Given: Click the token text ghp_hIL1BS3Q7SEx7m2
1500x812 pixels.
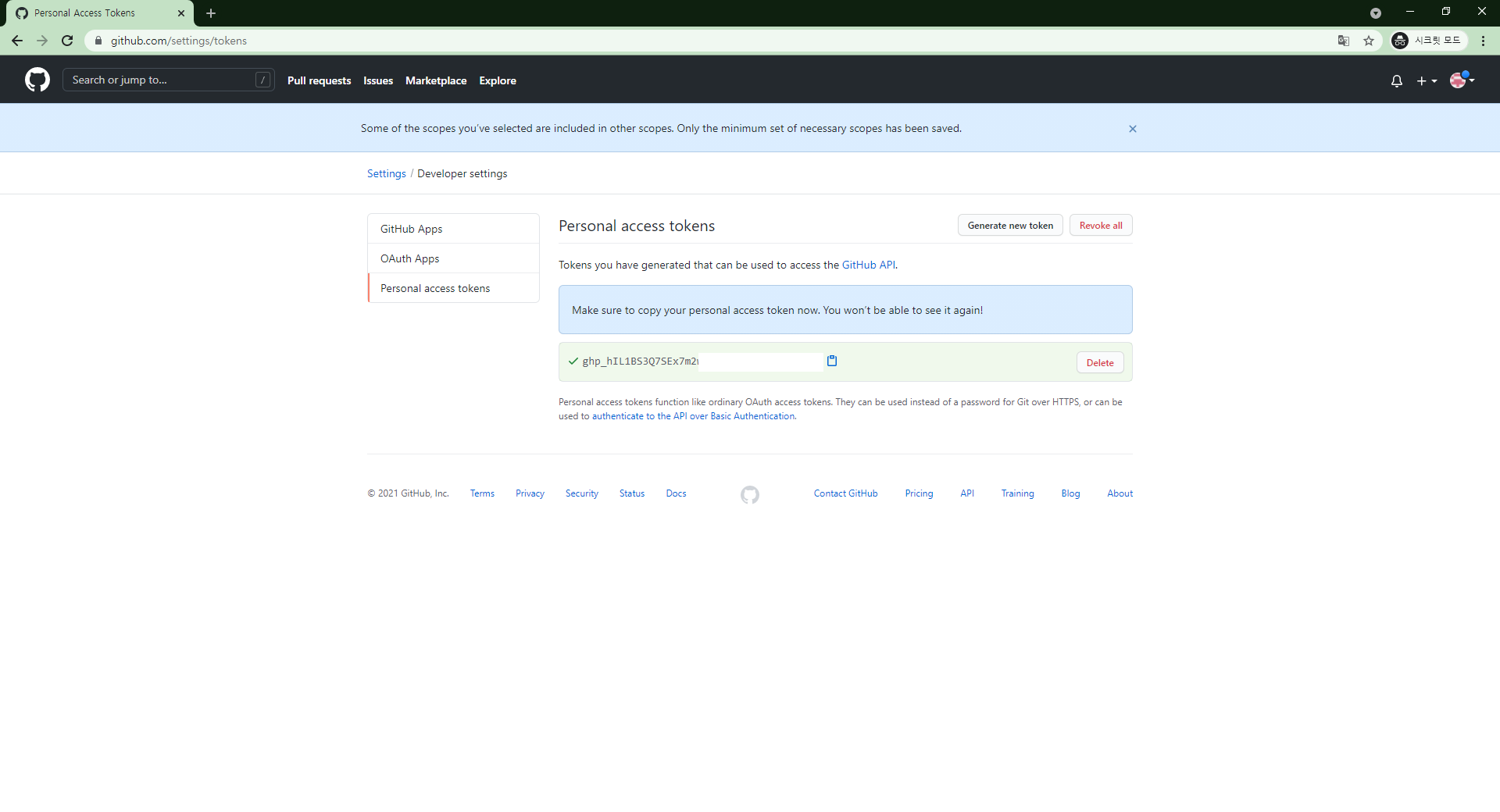Looking at the screenshot, I should (641, 361).
